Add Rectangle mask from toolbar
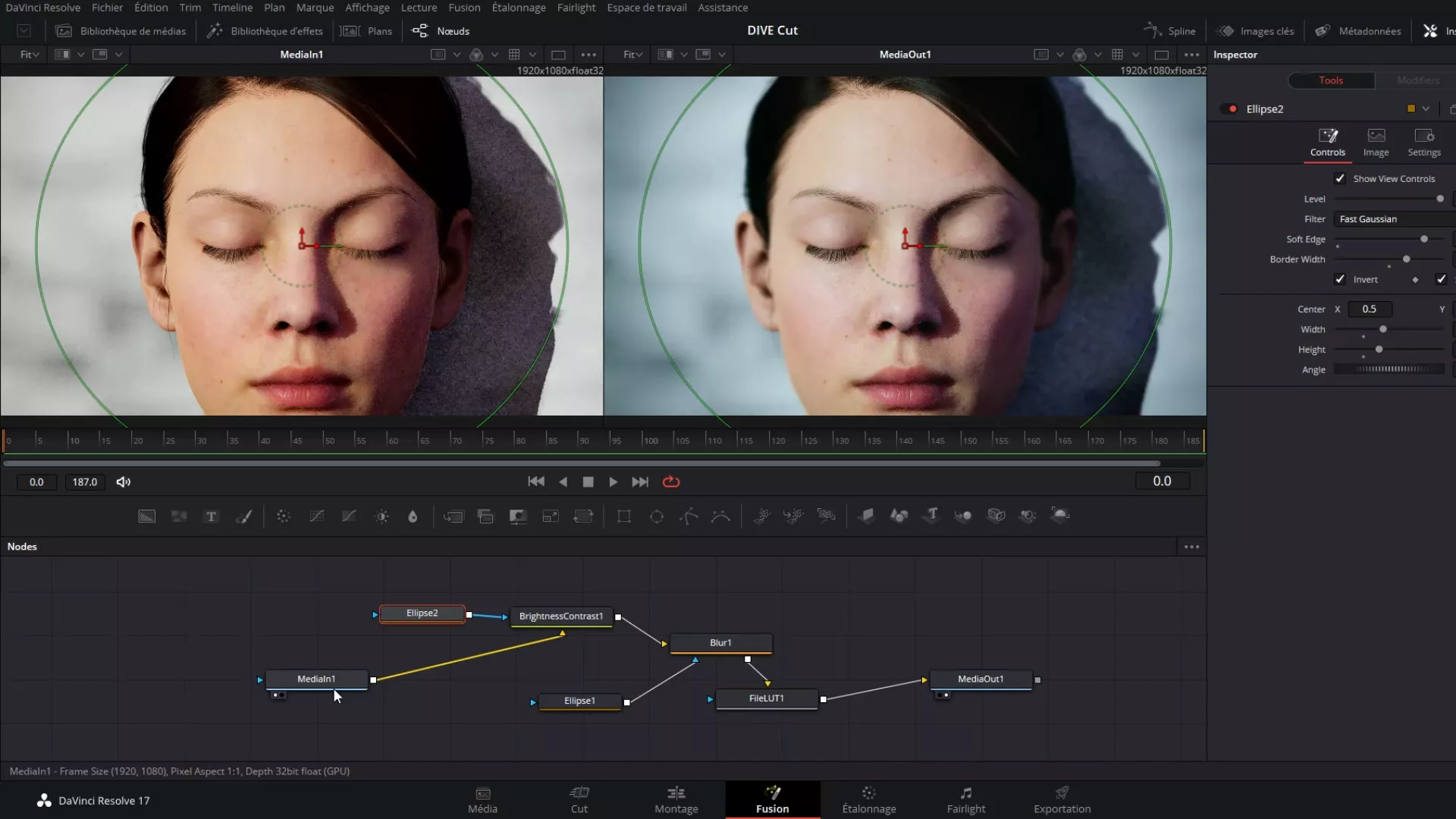Viewport: 1456px width, 819px height. coord(623,516)
